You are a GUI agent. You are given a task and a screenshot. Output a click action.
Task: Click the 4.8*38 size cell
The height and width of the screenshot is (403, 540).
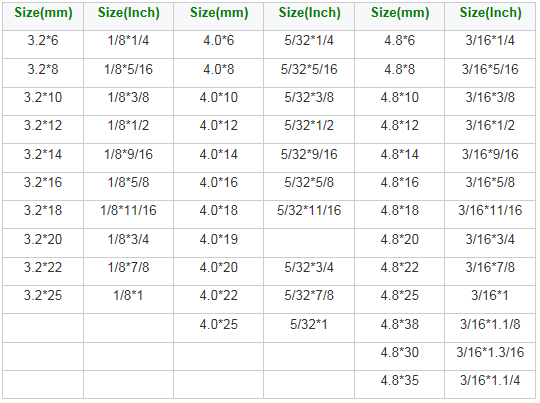[399, 328]
